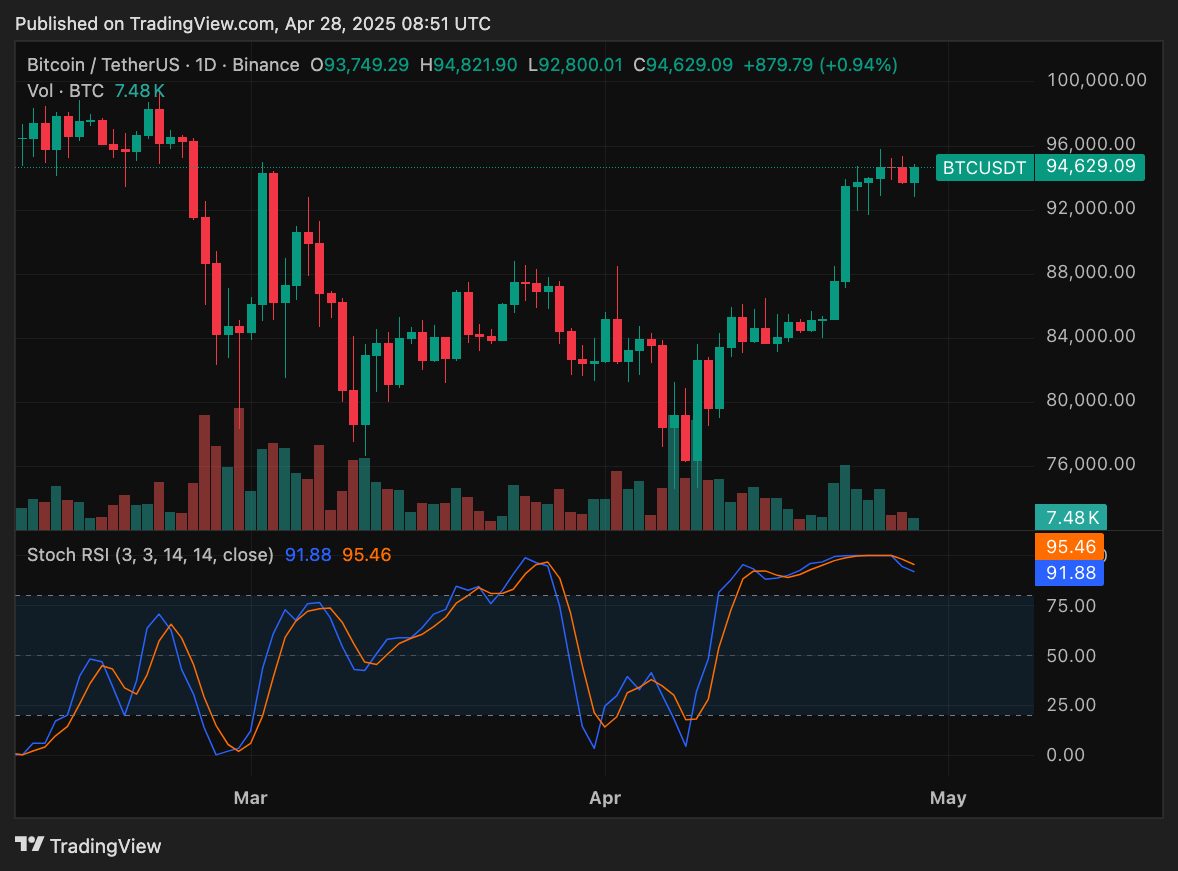
Task: Click the TradingView brand name text
Action: [x=105, y=846]
